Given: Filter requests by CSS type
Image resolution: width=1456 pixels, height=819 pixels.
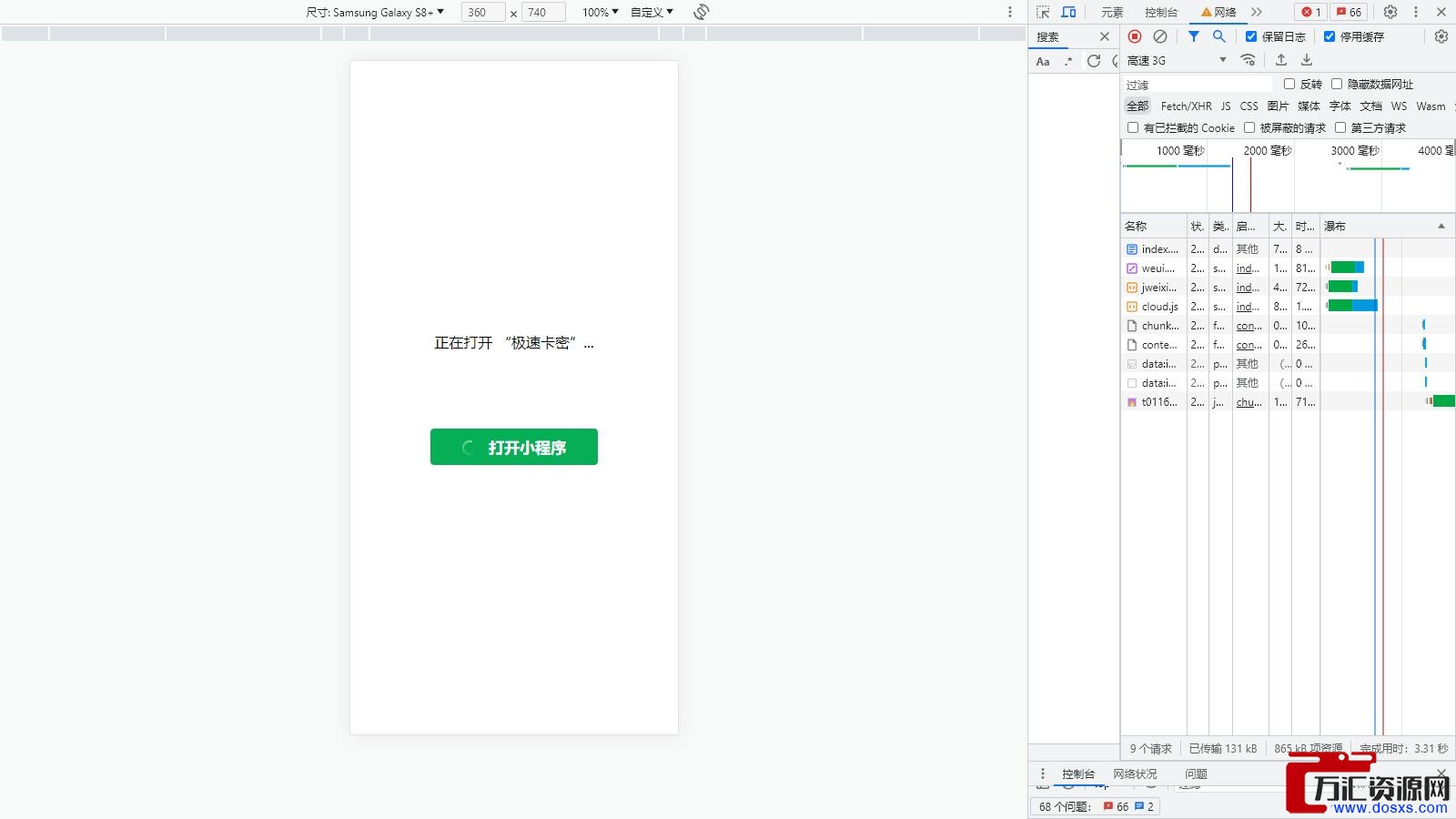Looking at the screenshot, I should tap(1249, 106).
